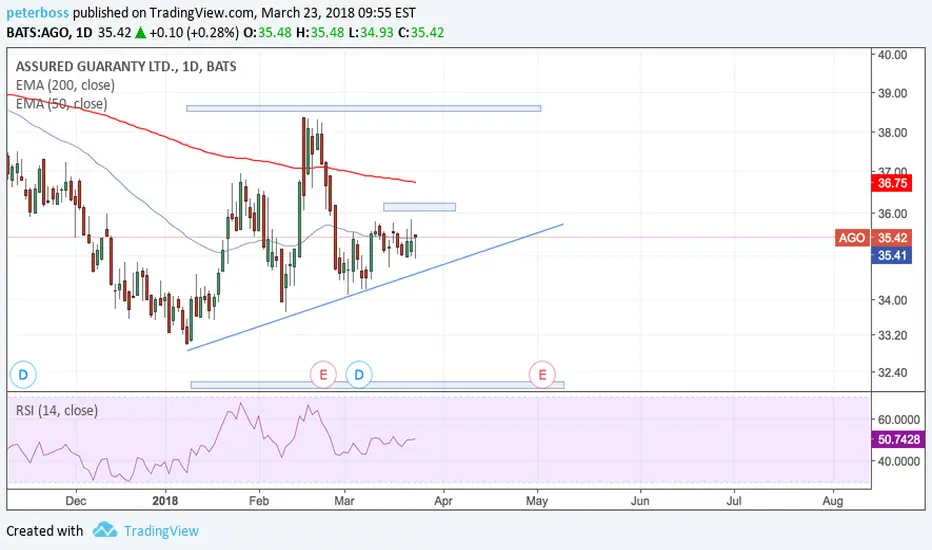Image resolution: width=932 pixels, height=550 pixels.
Task: Click the C:35.42 close value
Action: pyautogui.click(x=421, y=33)
